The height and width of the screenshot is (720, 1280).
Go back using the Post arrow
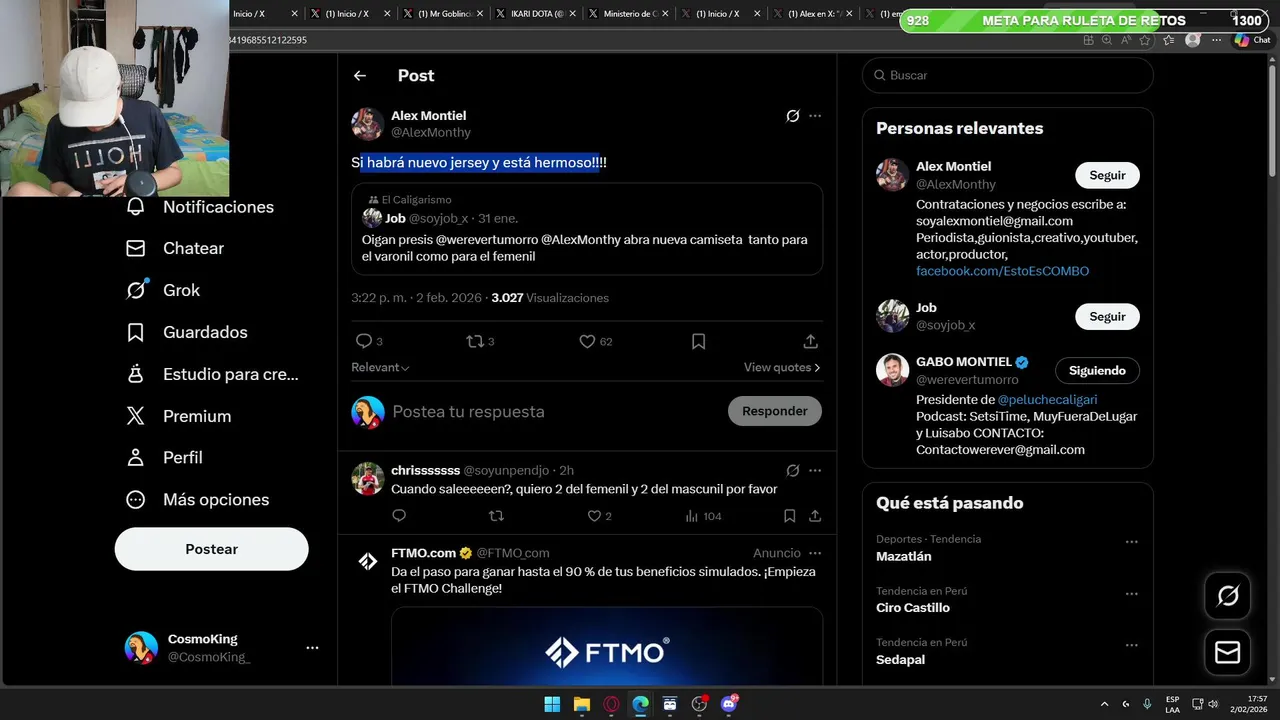click(360, 75)
